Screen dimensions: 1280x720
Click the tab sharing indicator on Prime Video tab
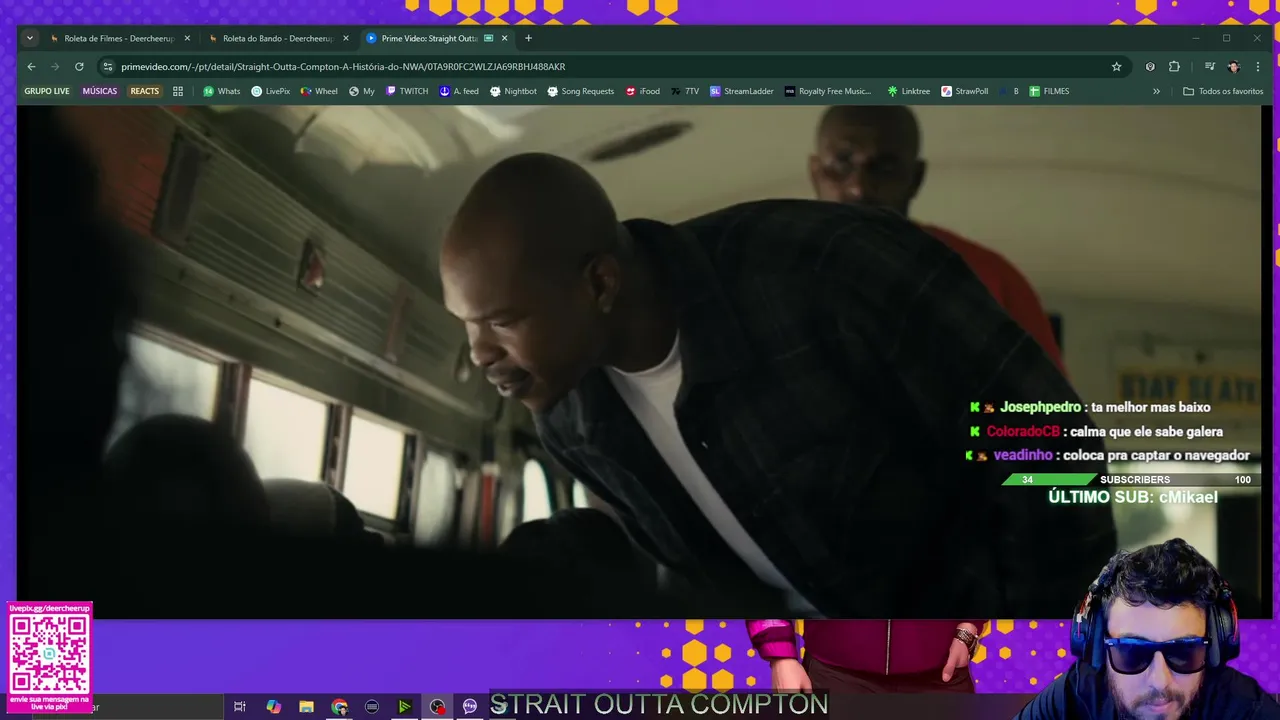click(489, 38)
